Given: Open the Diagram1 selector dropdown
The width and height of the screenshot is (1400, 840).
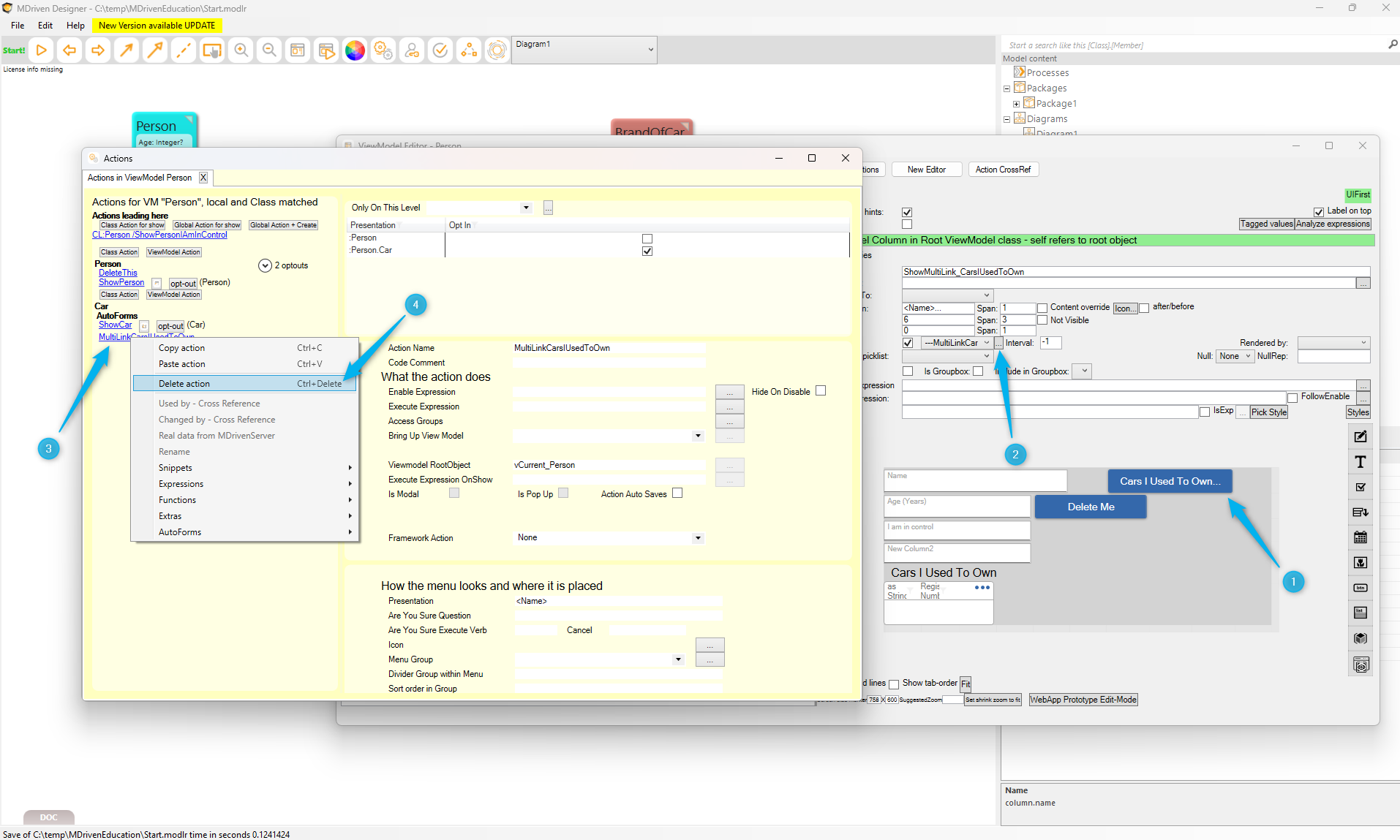Looking at the screenshot, I should click(x=650, y=50).
